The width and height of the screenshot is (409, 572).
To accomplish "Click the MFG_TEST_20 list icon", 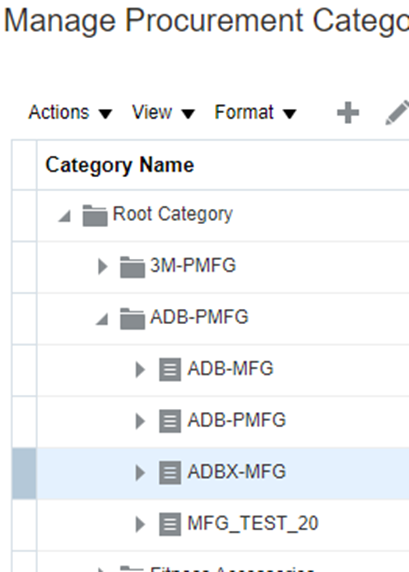I will click(x=170, y=524).
